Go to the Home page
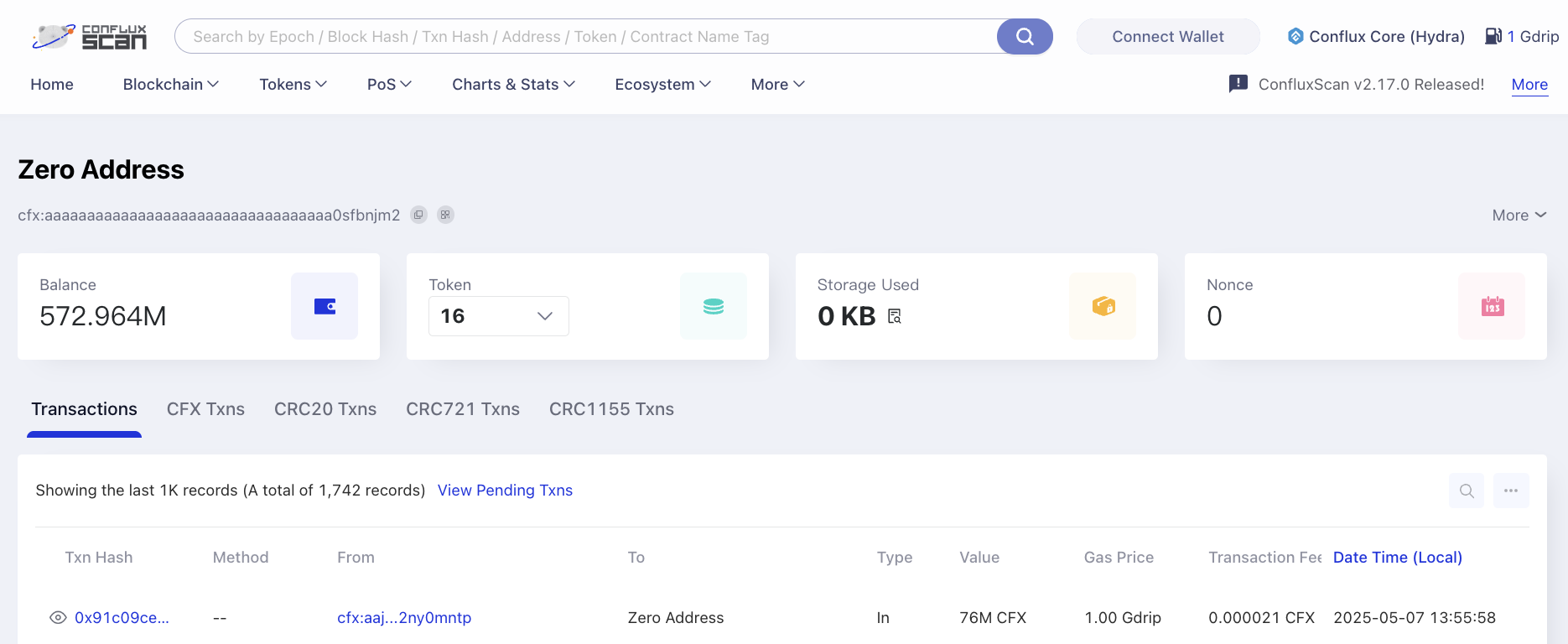 point(52,85)
